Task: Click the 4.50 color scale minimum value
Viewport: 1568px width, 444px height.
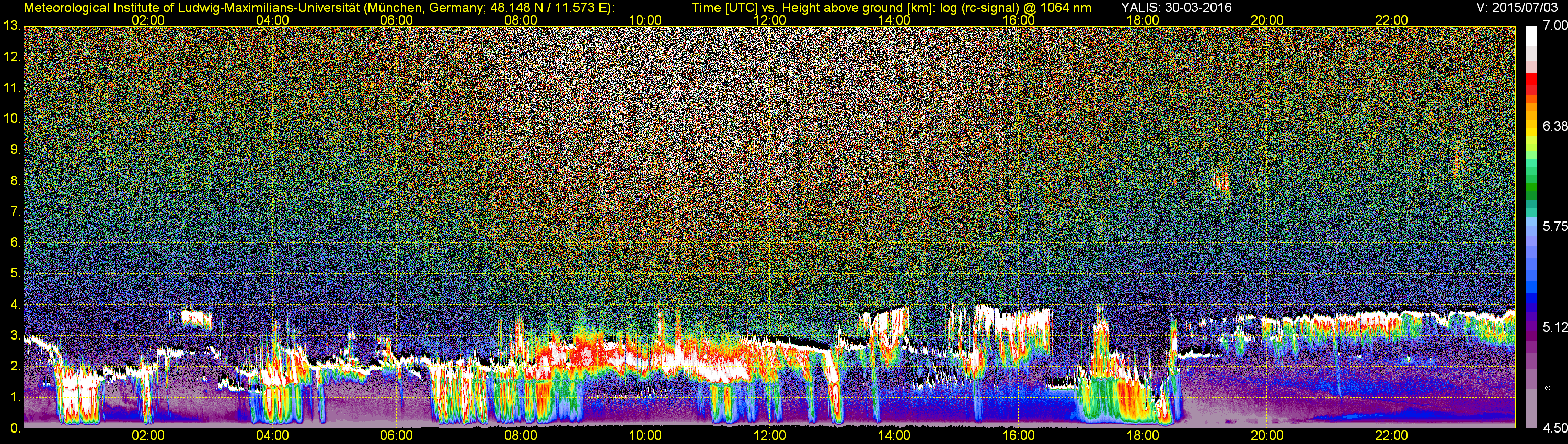Action: [x=1555, y=428]
